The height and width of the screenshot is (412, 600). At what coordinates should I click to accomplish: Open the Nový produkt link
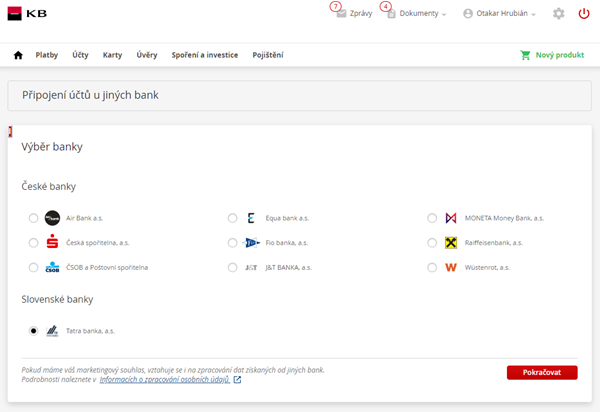pyautogui.click(x=560, y=55)
